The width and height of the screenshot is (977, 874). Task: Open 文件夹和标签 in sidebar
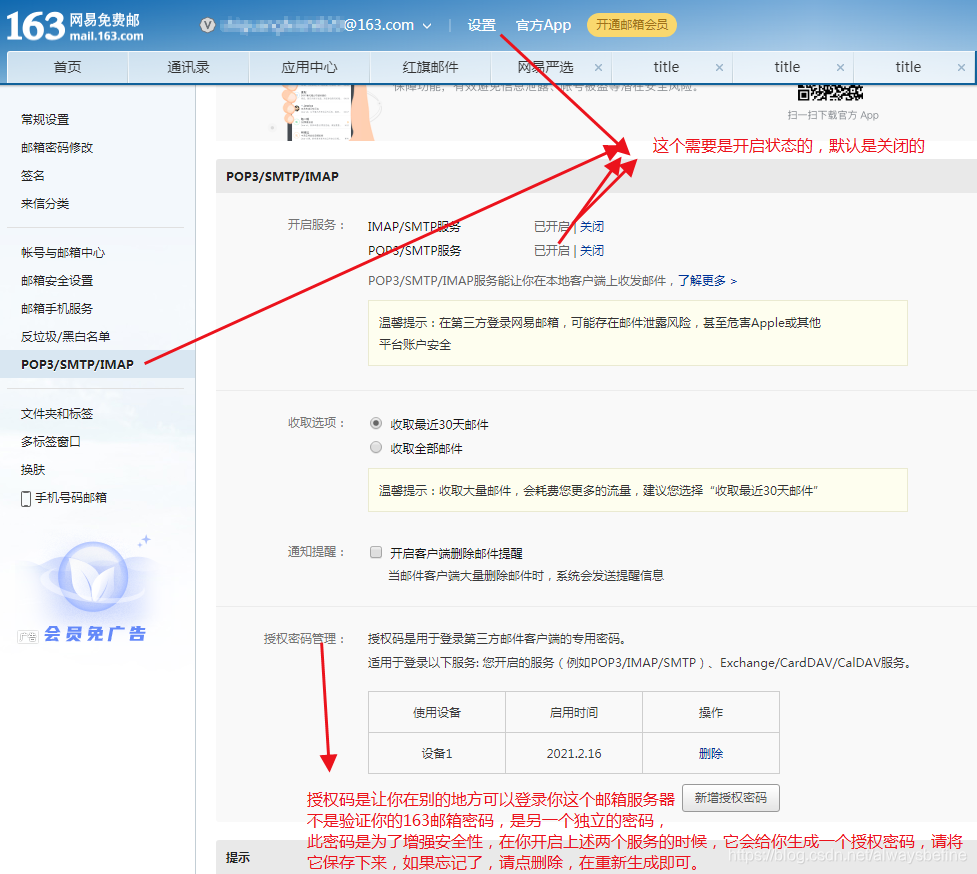[57, 414]
